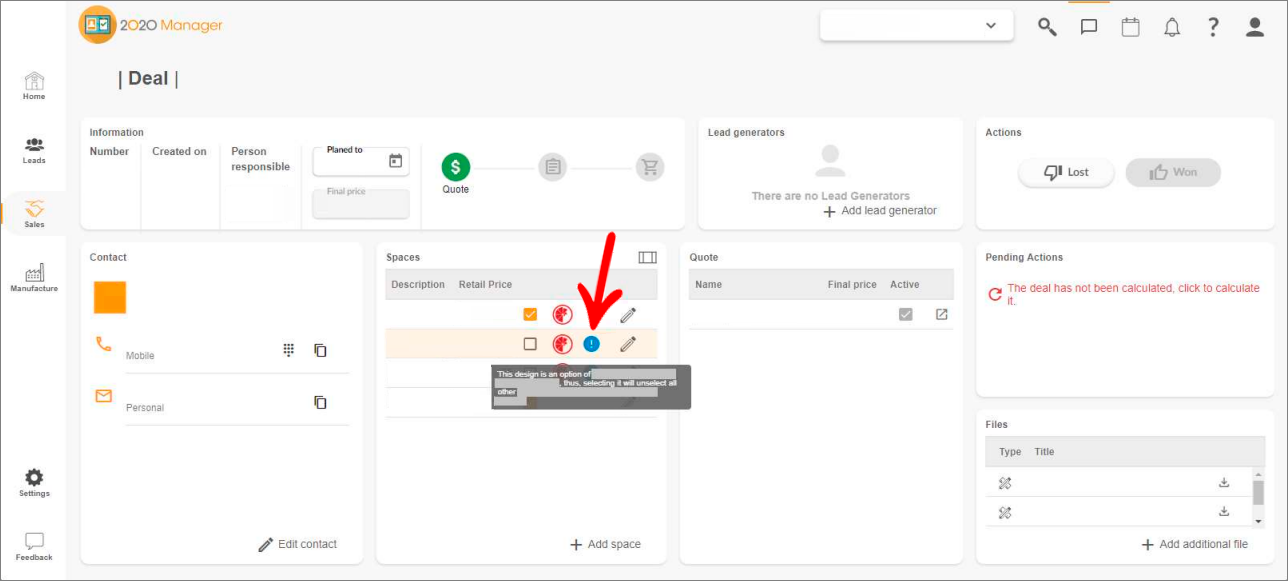Screen dimensions: 1288x581
Task: Open the Mobile dial pad icon
Action: 288,349
